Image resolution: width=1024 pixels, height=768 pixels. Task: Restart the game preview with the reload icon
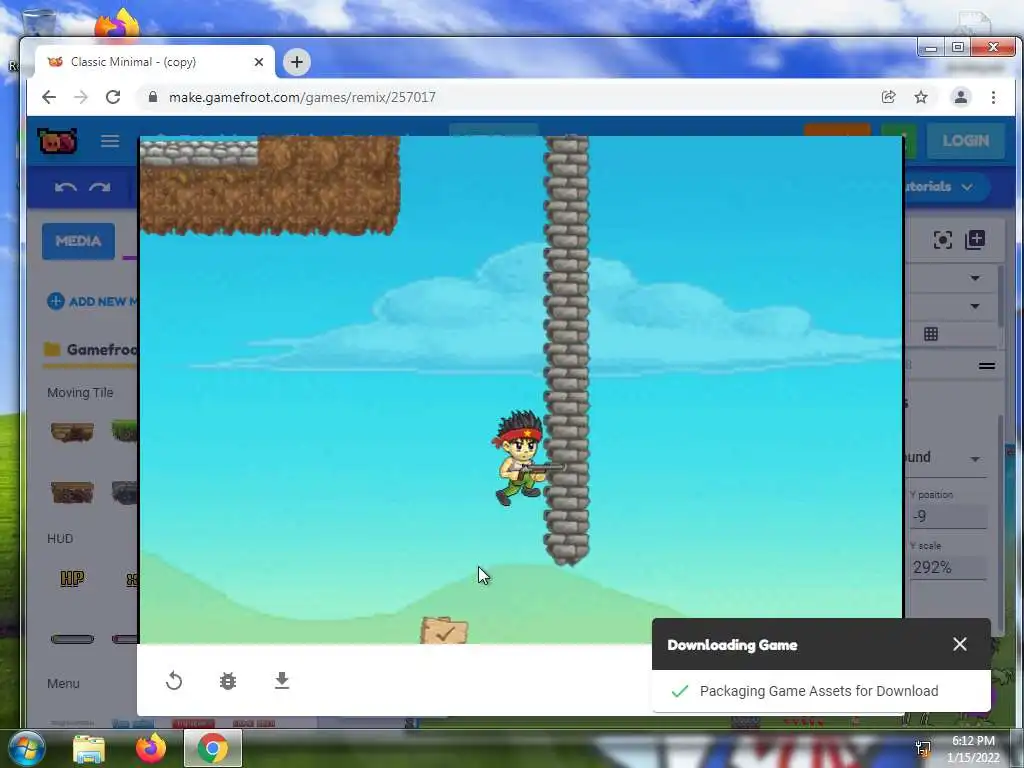(174, 681)
